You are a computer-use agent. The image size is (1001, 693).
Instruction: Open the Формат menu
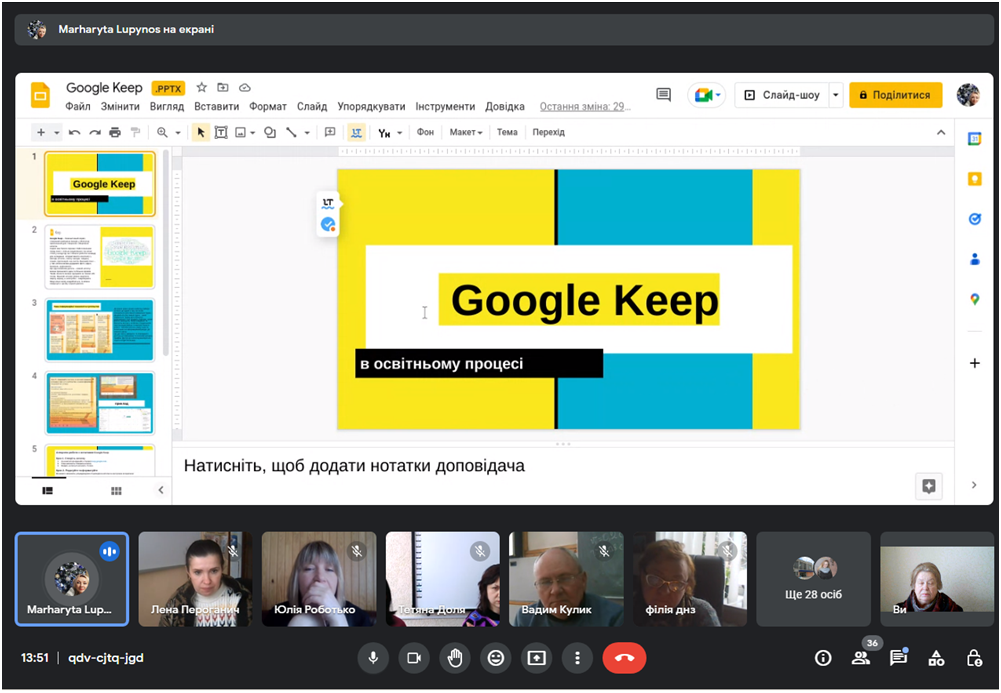(267, 107)
